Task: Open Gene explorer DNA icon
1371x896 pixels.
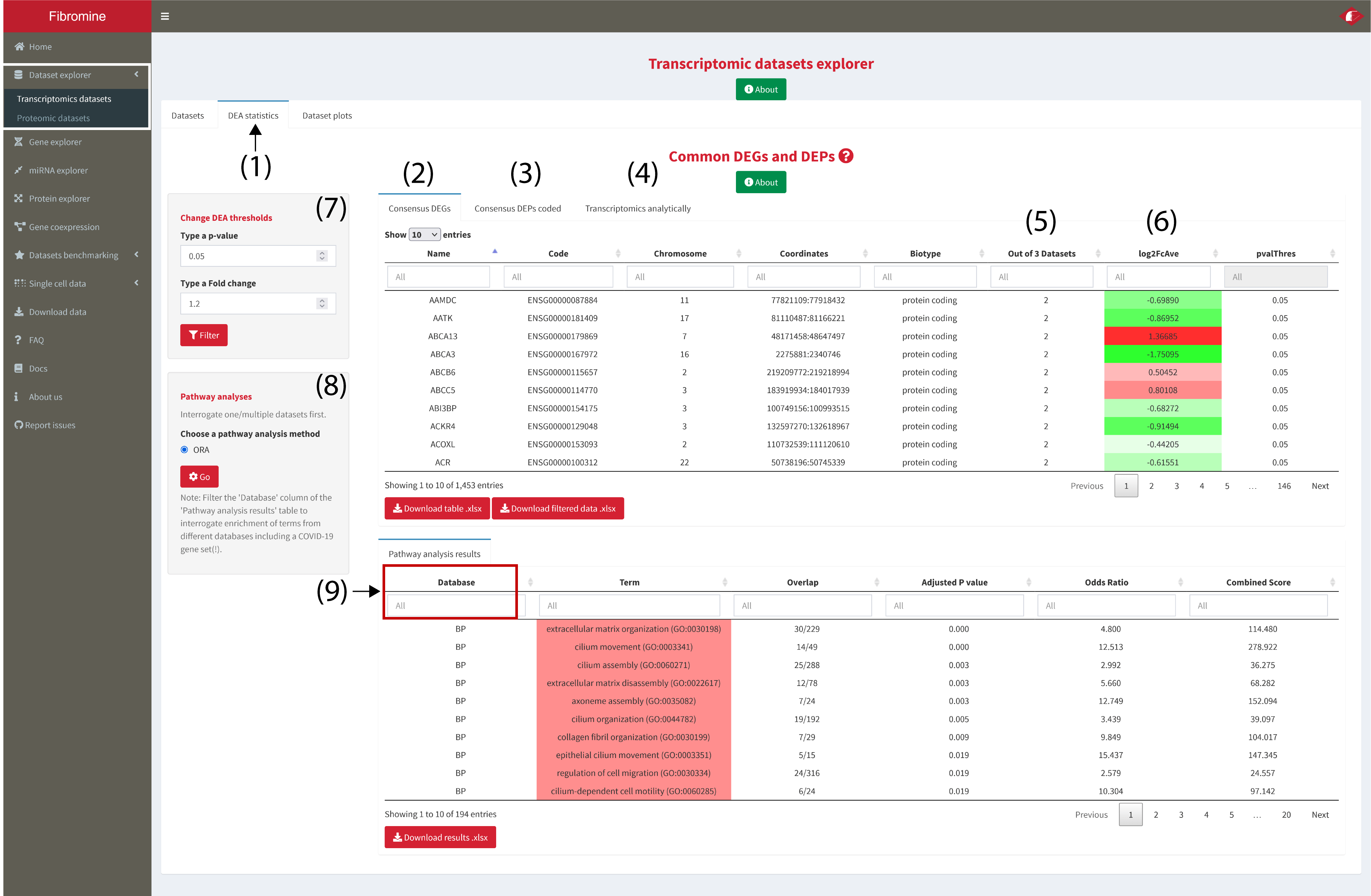Action: coord(18,142)
